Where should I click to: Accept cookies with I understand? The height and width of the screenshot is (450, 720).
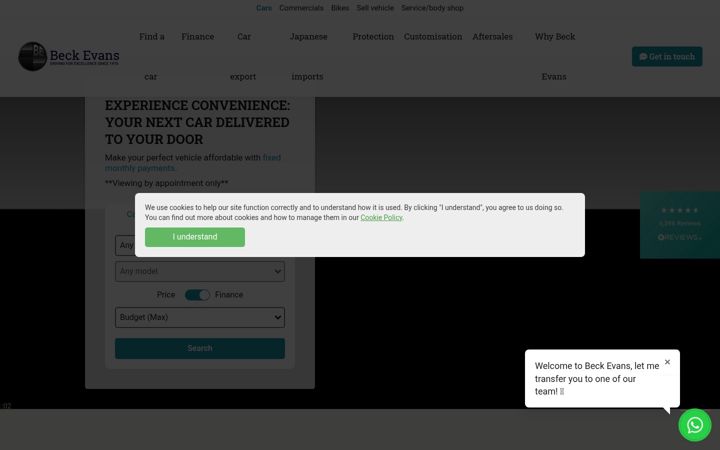(x=195, y=237)
